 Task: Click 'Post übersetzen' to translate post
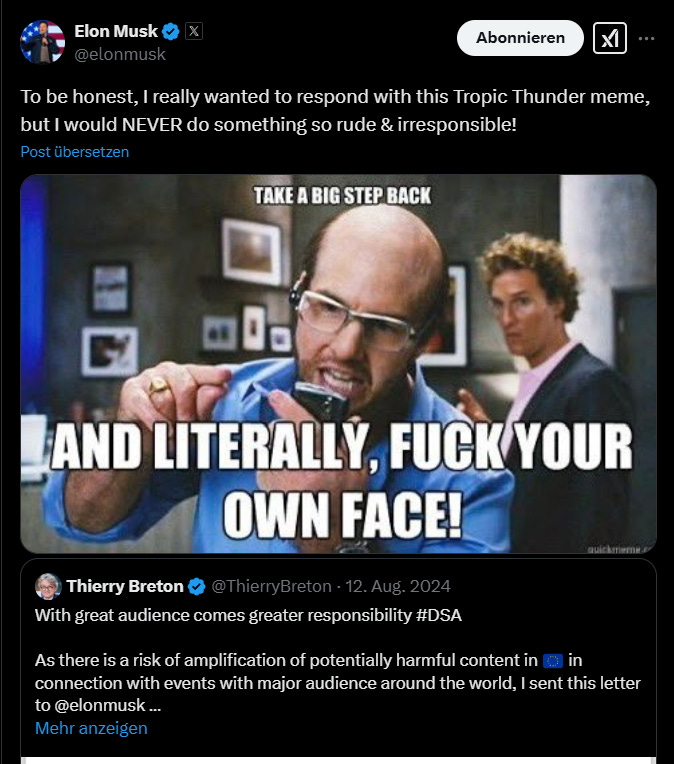[x=75, y=152]
